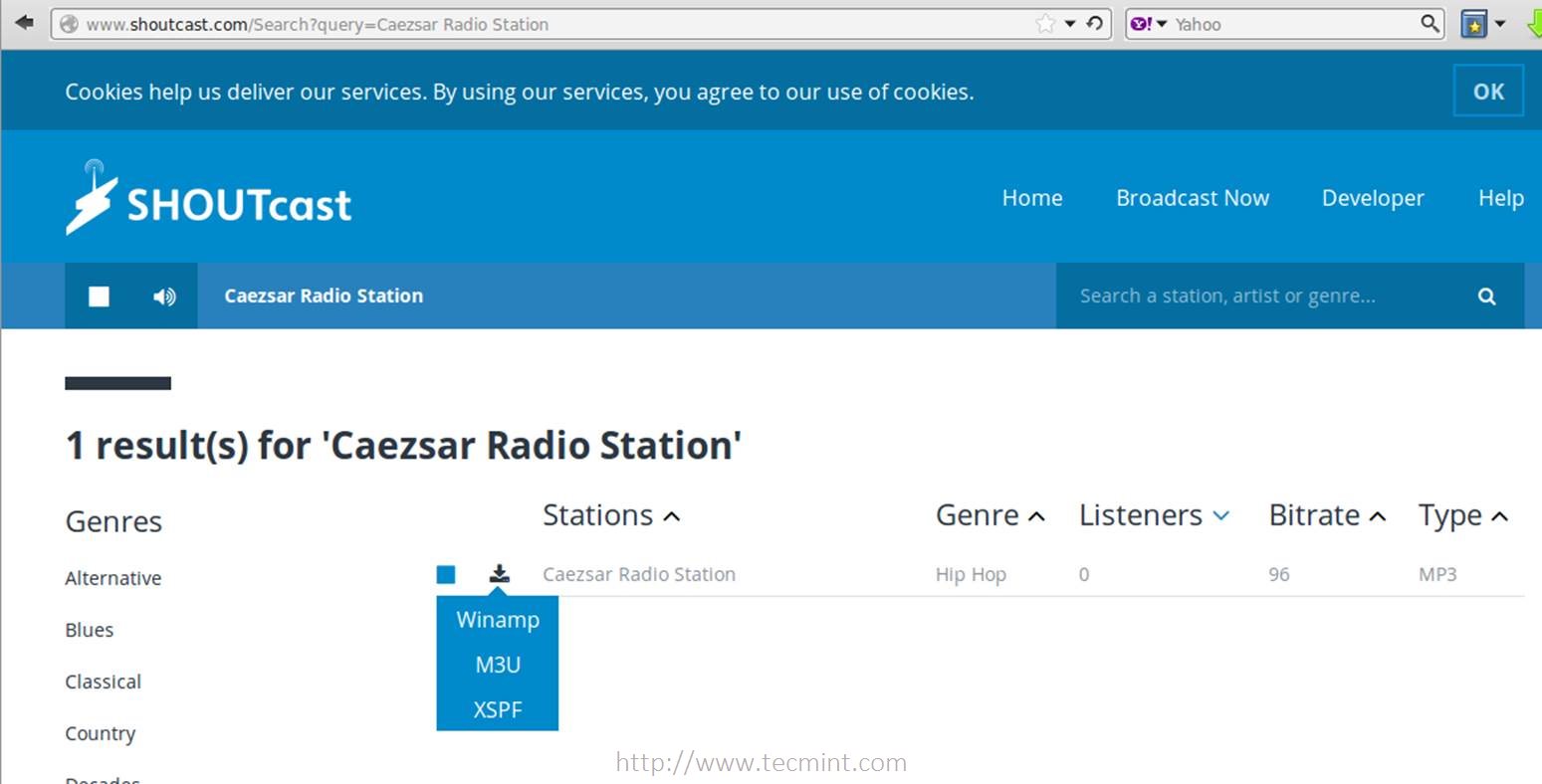Stop the Caezsar Radio Station row stream
The image size is (1542, 784).
[x=446, y=574]
